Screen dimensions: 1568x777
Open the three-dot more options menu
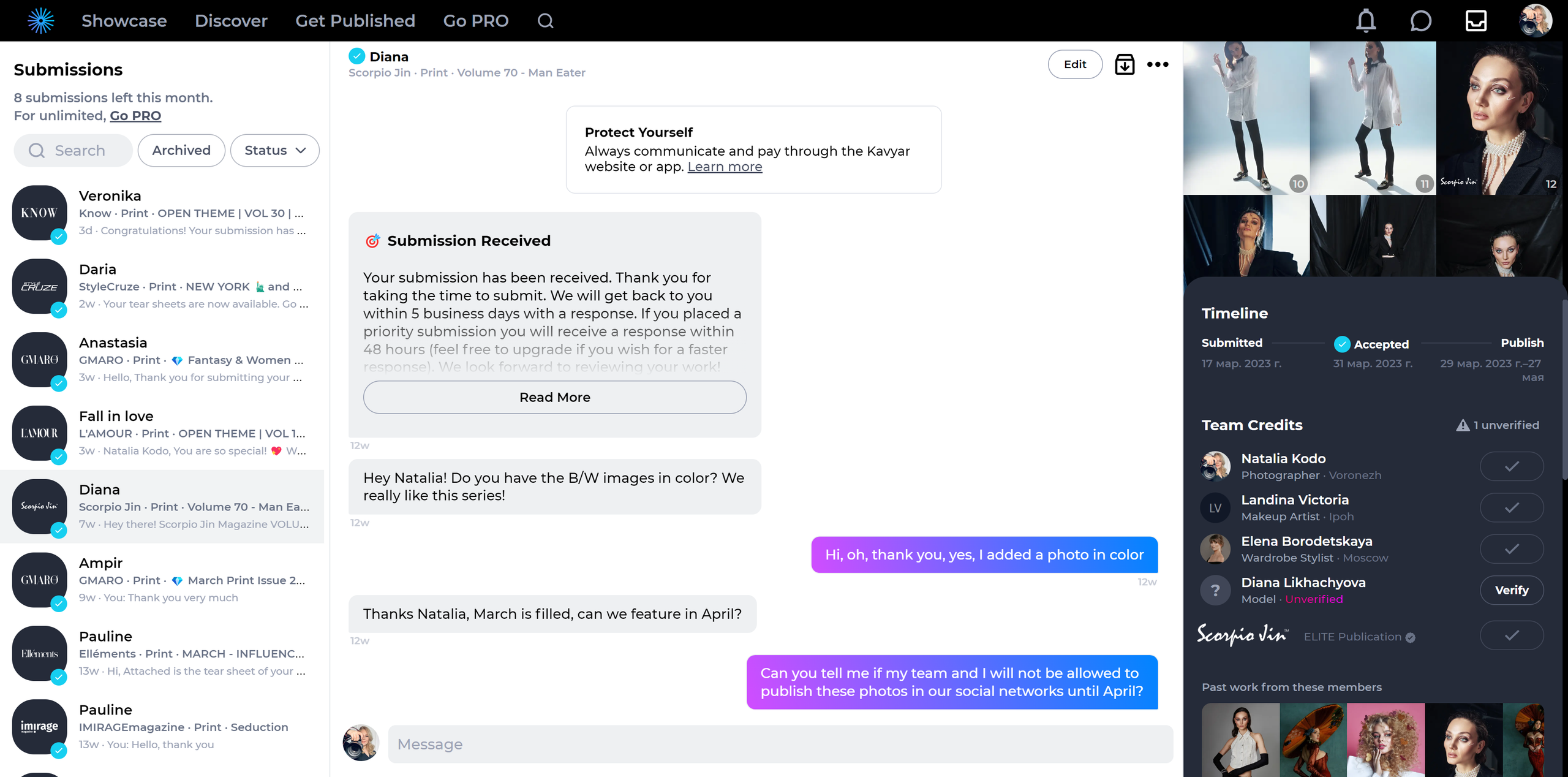point(1158,64)
